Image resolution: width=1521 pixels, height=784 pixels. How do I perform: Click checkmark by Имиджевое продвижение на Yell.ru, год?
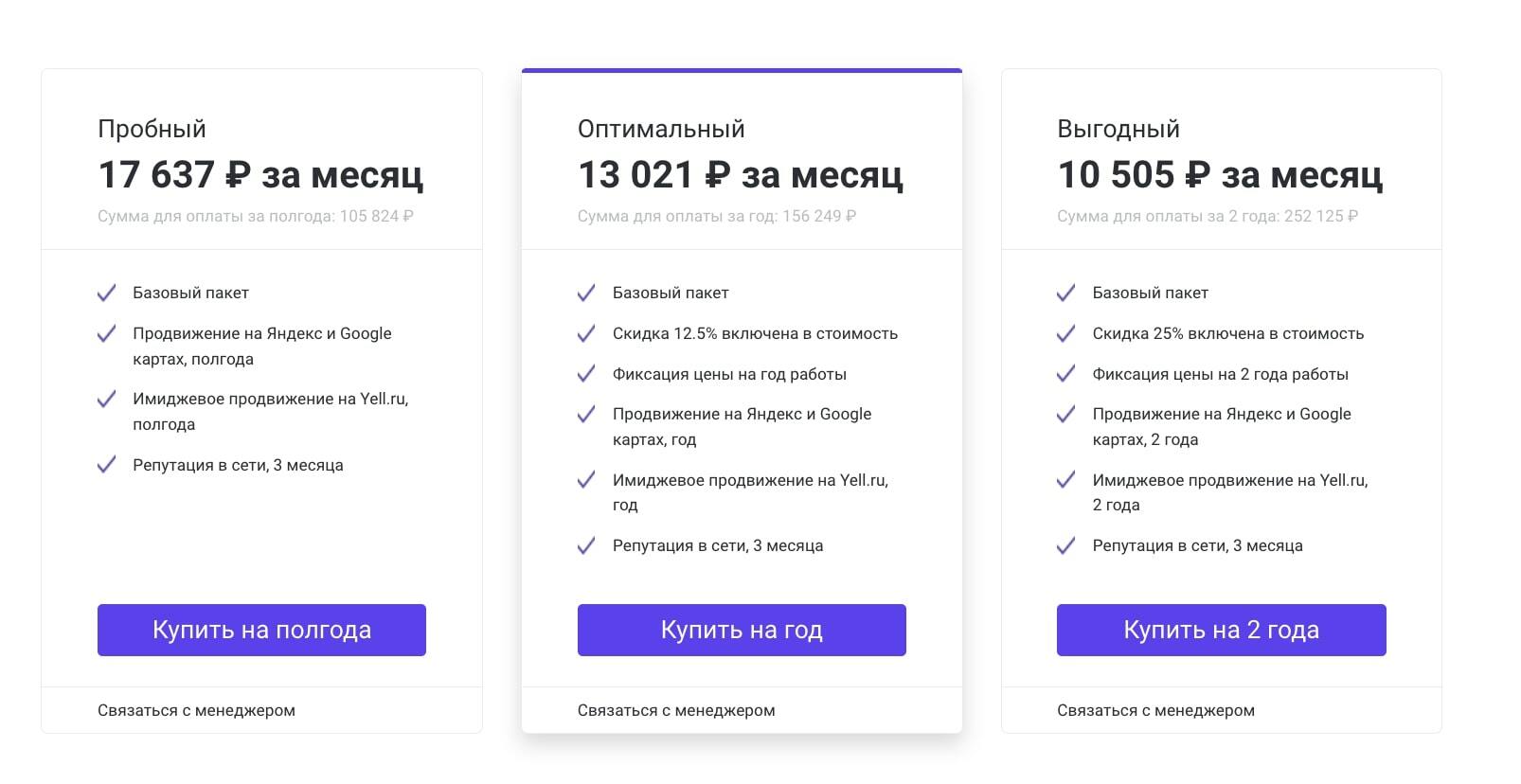click(586, 479)
